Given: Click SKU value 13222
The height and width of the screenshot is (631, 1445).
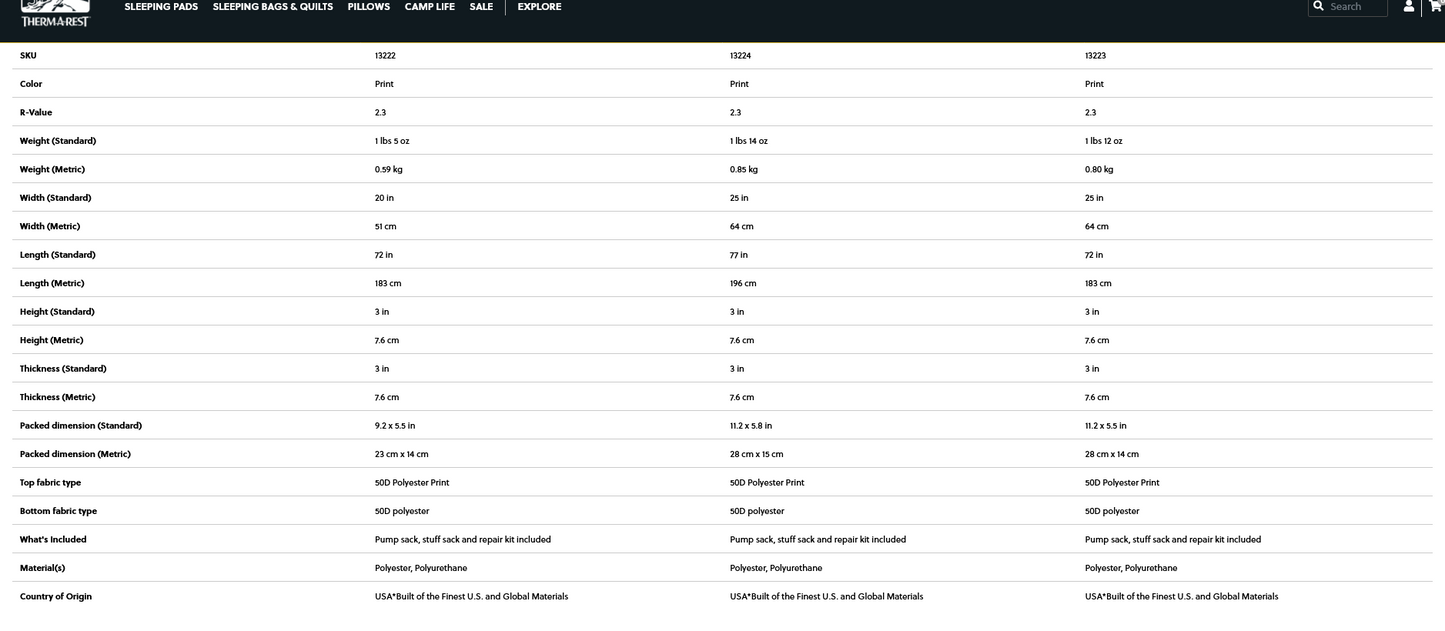Looking at the screenshot, I should pos(385,56).
